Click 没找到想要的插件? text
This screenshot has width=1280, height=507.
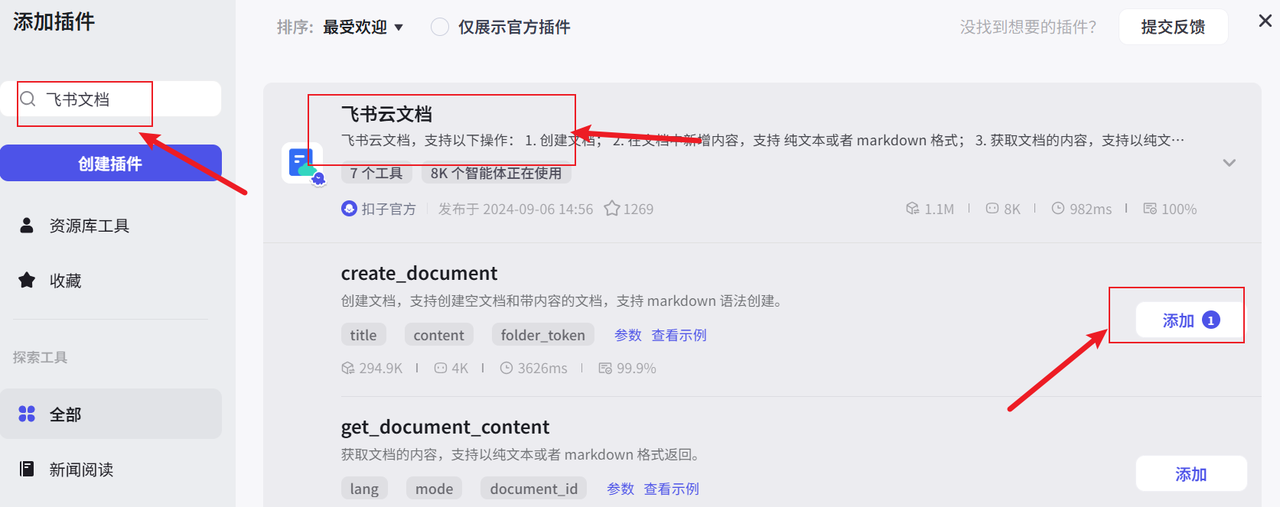point(1028,27)
